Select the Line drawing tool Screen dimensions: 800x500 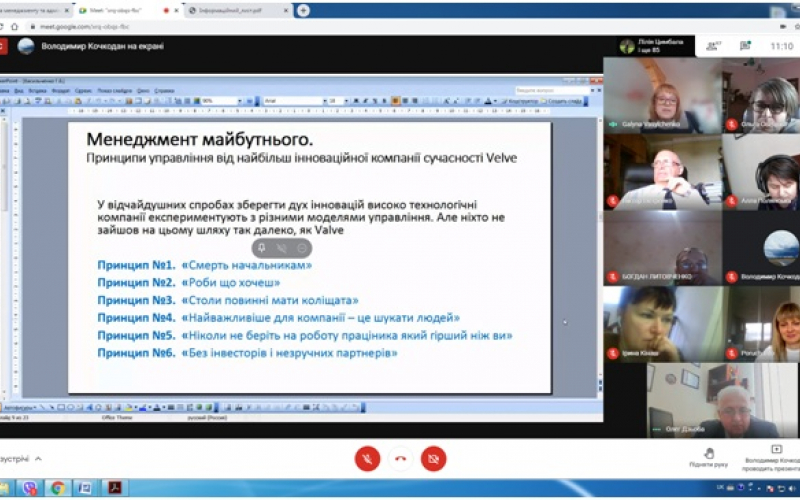42,407
